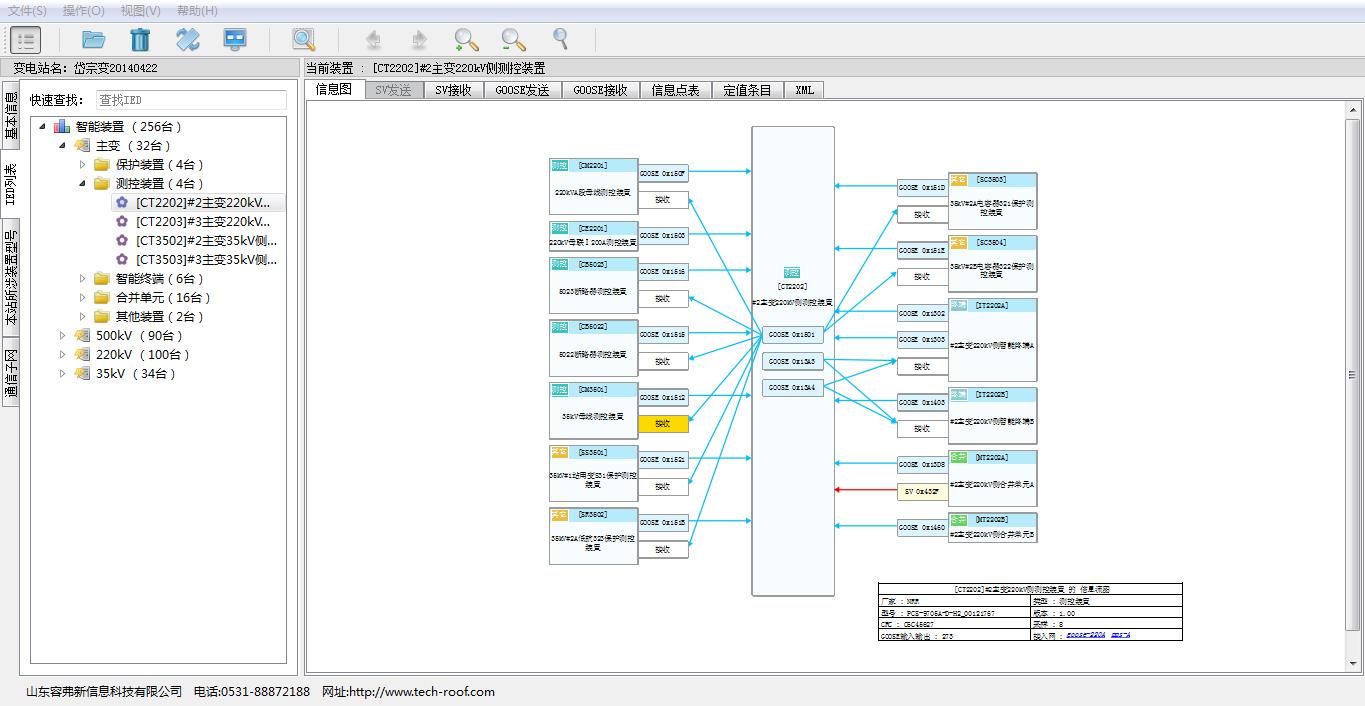Viewport: 1365px width, 706px height.
Task: Switch to the GOOSE发送 tab
Action: [522, 90]
